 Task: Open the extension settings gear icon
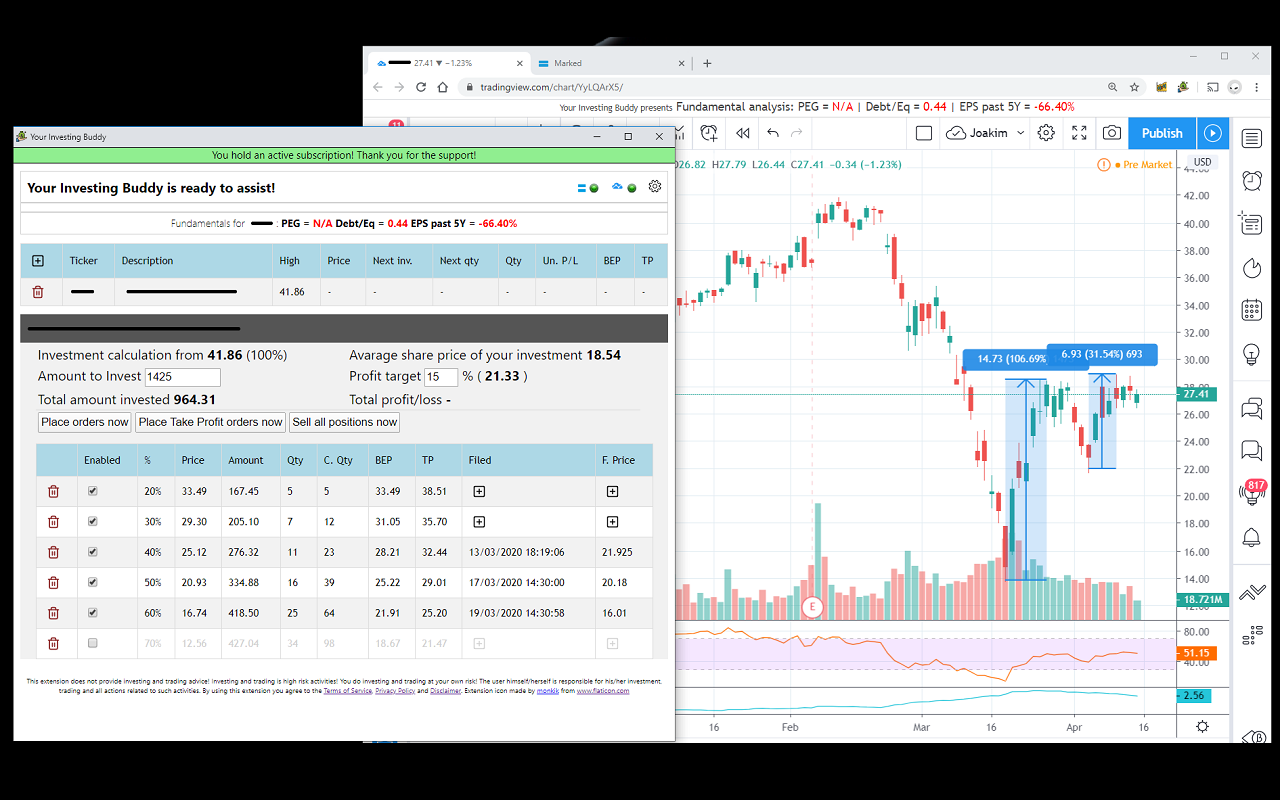pyautogui.click(x=655, y=186)
